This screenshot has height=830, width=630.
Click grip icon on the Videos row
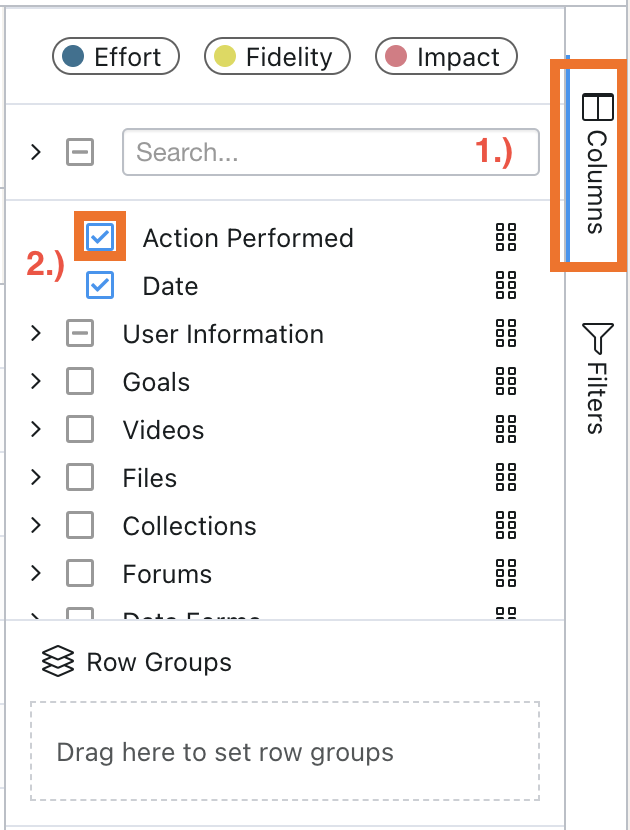click(506, 430)
